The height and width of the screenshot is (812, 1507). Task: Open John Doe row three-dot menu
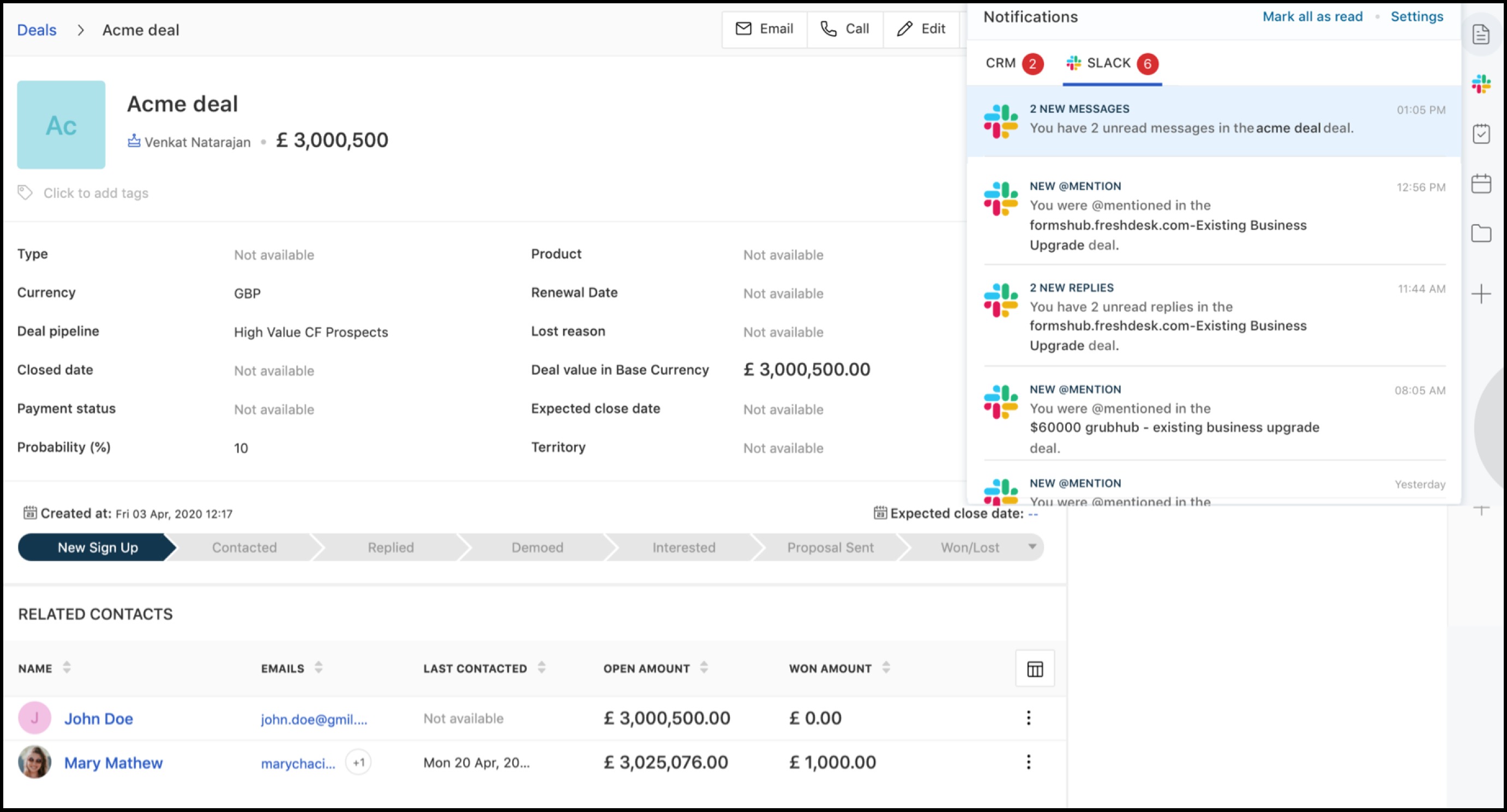tap(1029, 718)
